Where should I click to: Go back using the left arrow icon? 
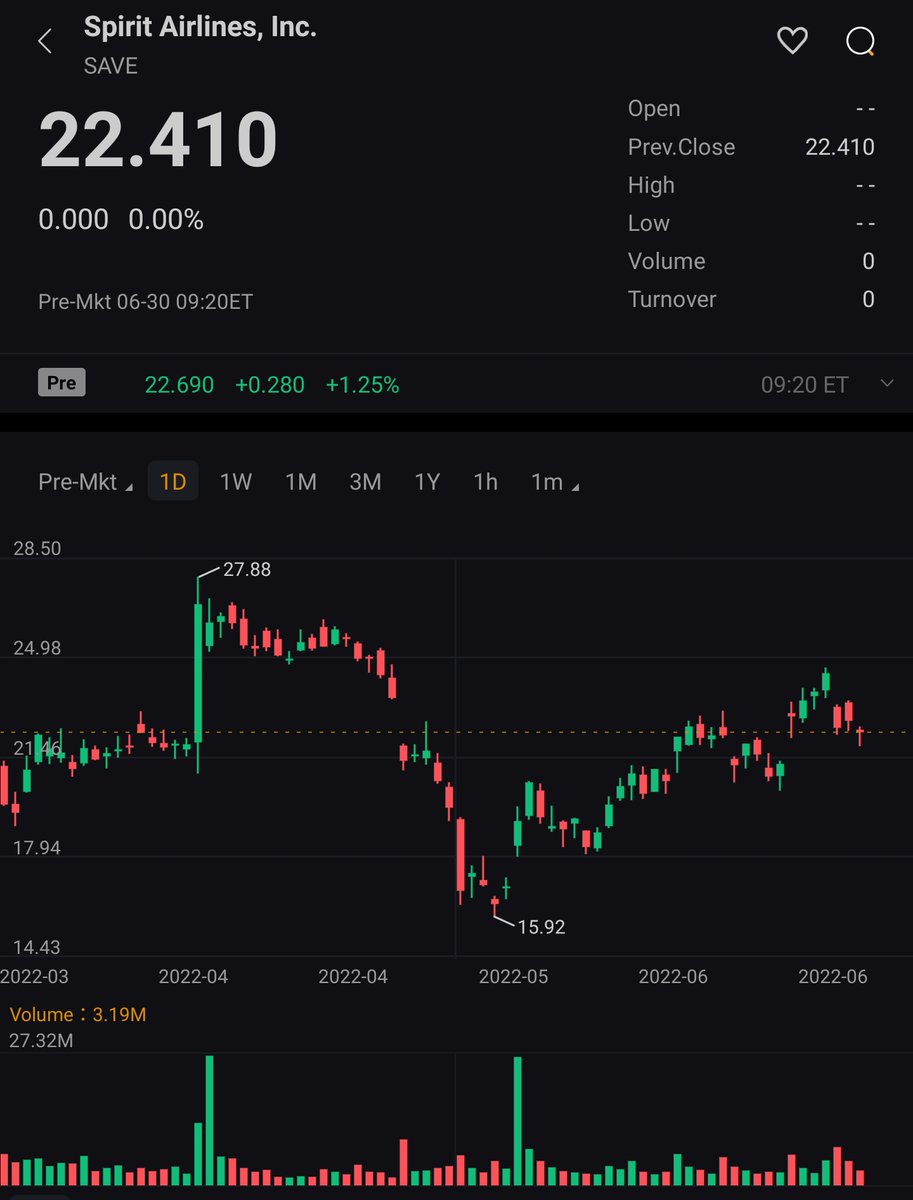(x=44, y=42)
